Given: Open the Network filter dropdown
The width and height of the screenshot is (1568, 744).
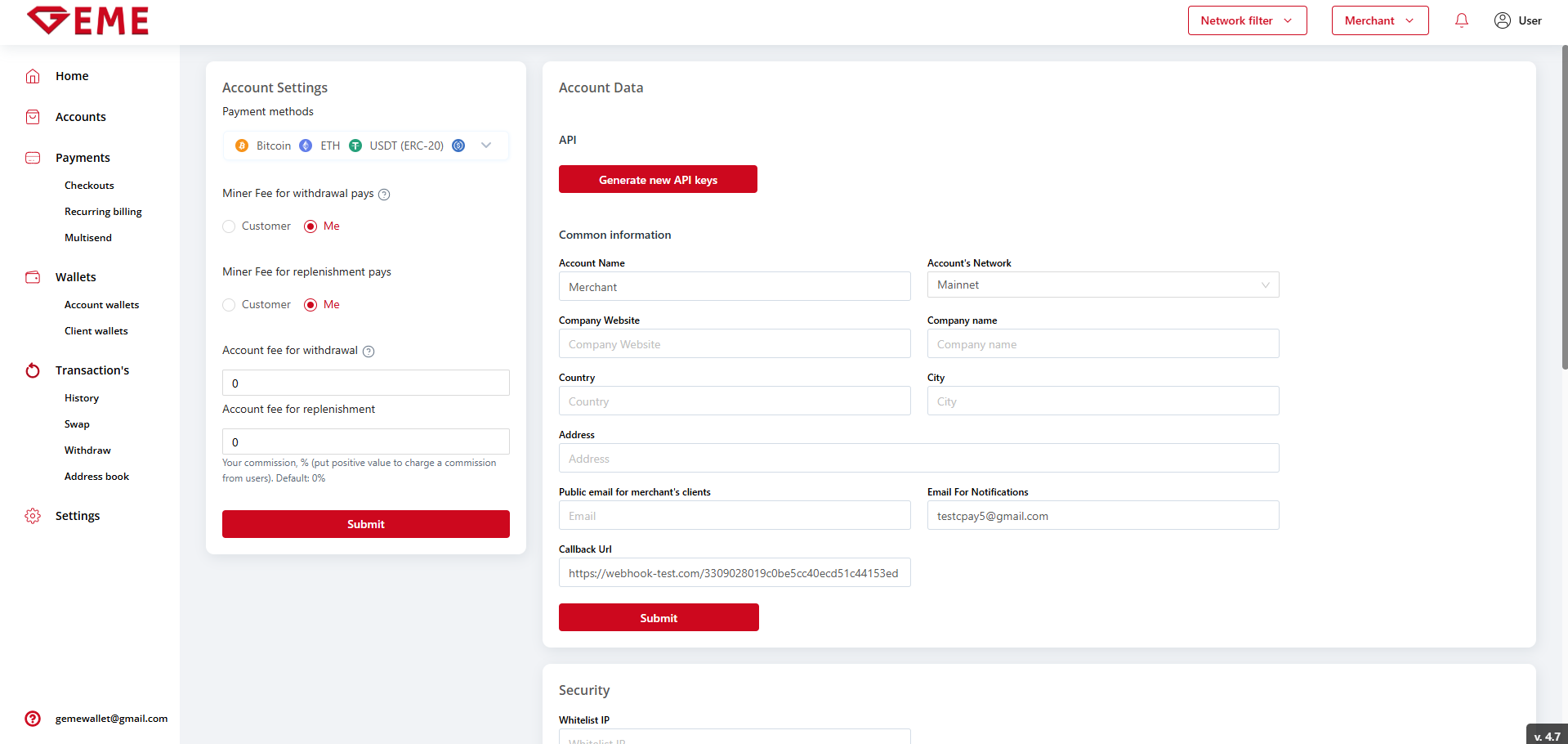Looking at the screenshot, I should (1247, 20).
